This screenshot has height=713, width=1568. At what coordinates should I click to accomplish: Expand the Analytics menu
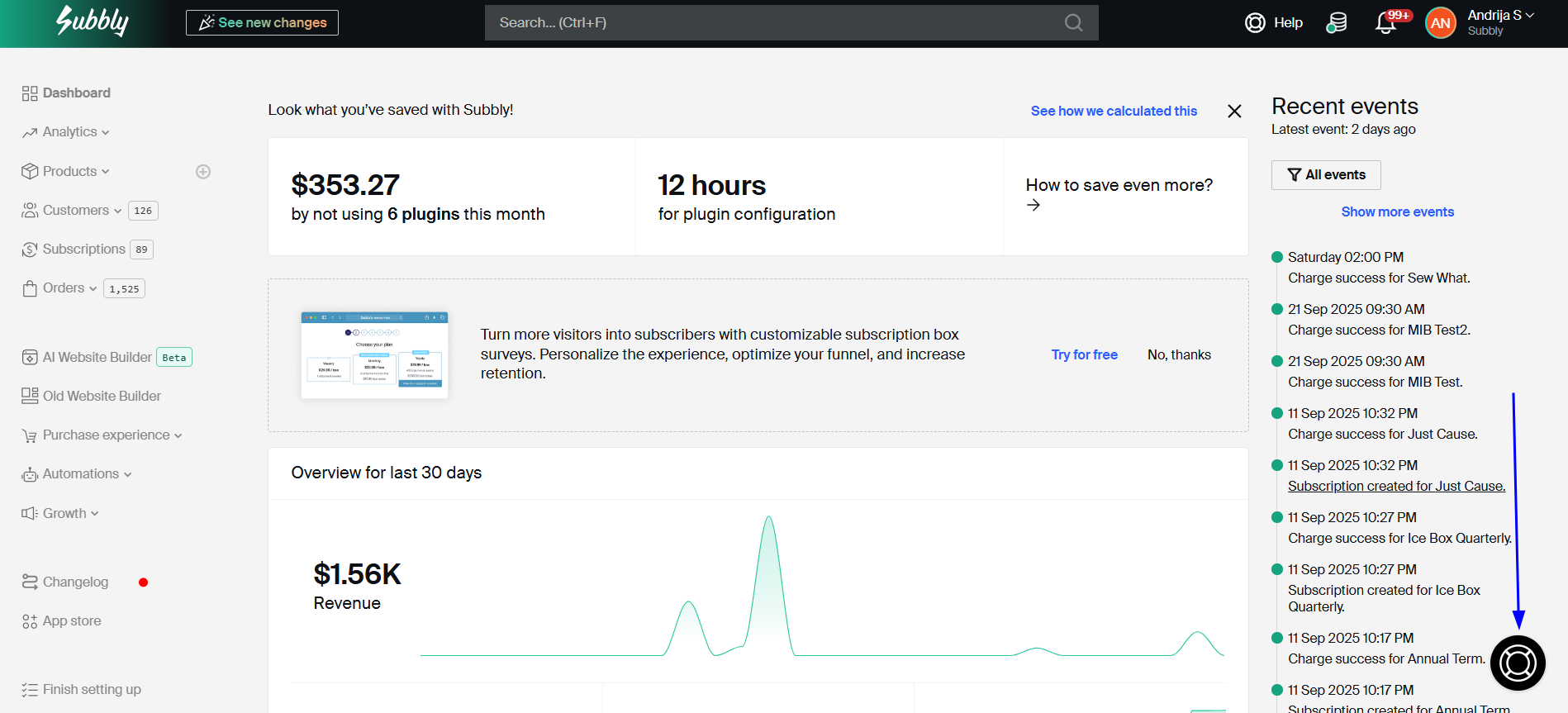coord(106,132)
